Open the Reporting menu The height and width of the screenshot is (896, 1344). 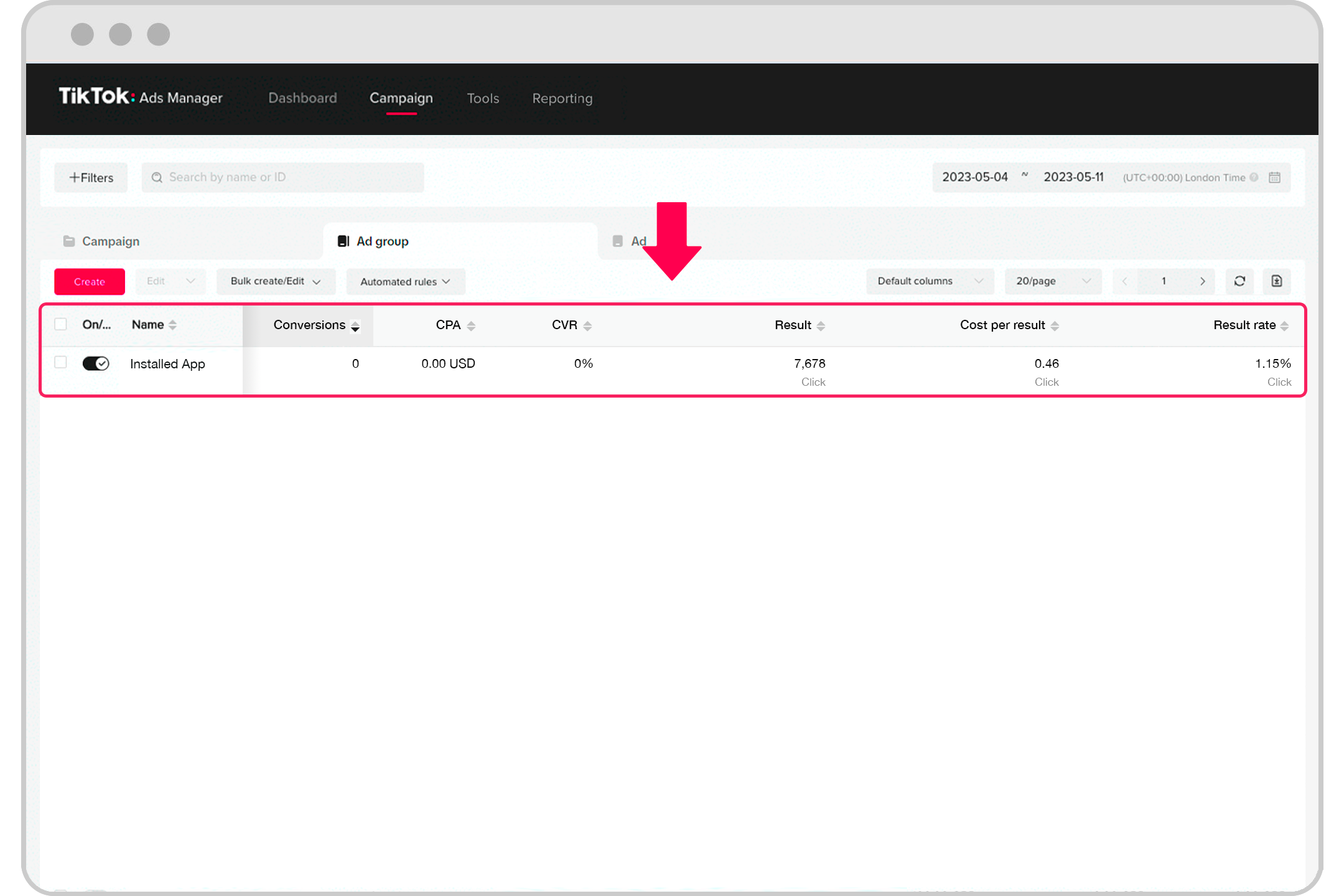point(562,98)
